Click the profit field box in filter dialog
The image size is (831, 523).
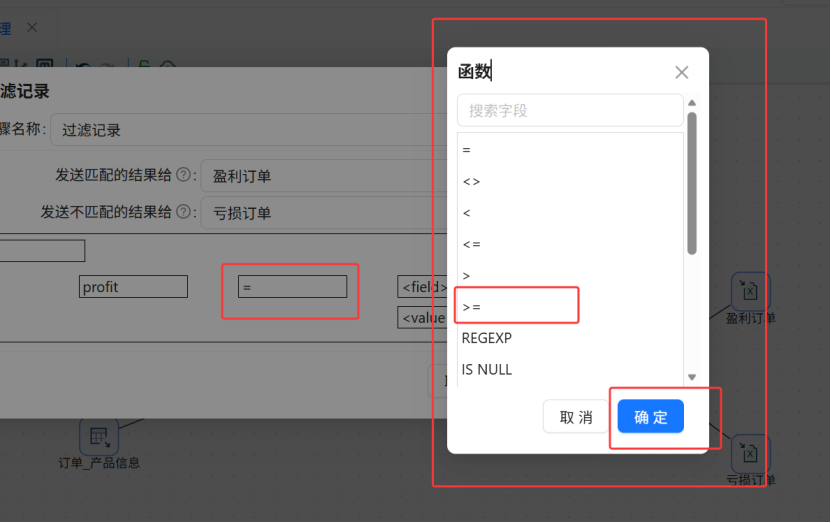click(x=133, y=287)
